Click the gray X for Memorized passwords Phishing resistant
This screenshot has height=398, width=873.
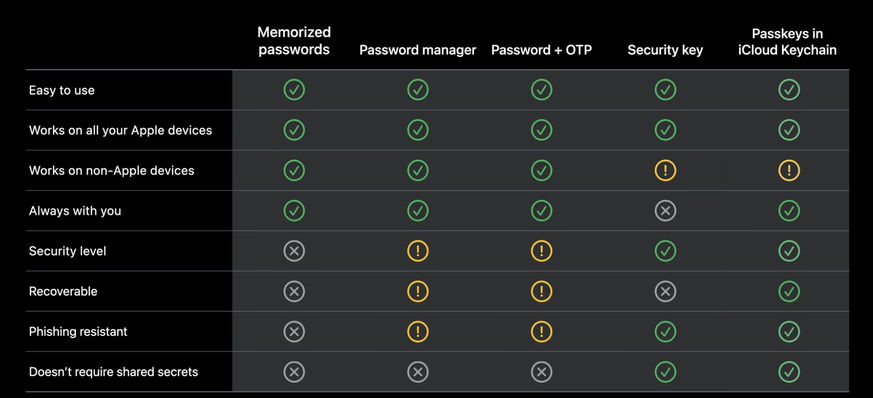(294, 332)
